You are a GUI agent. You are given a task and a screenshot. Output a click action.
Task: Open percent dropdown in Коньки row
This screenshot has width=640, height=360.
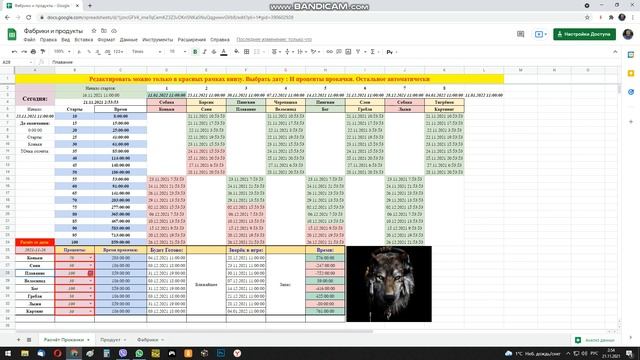click(x=90, y=258)
